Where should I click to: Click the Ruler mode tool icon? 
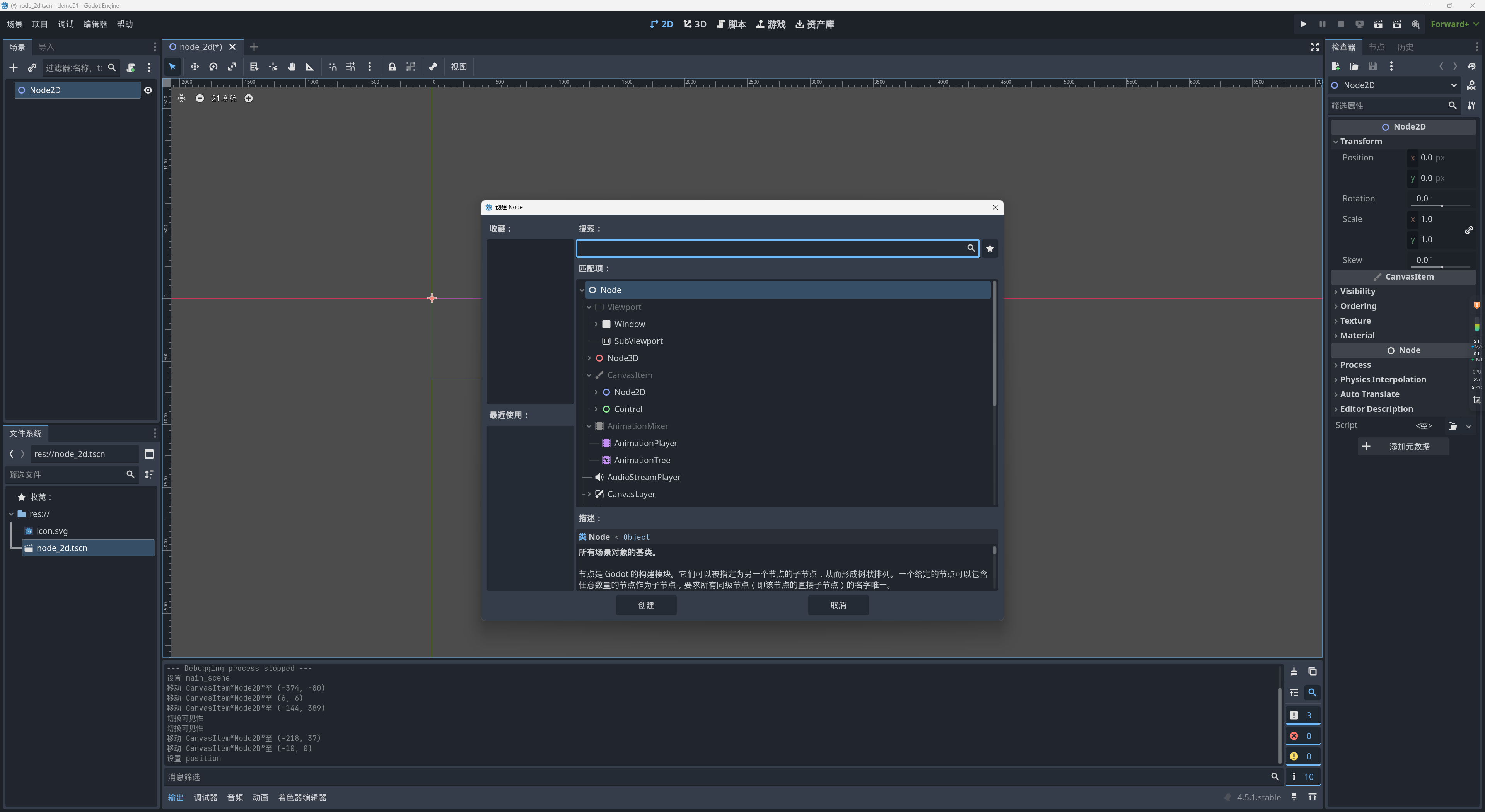click(309, 67)
